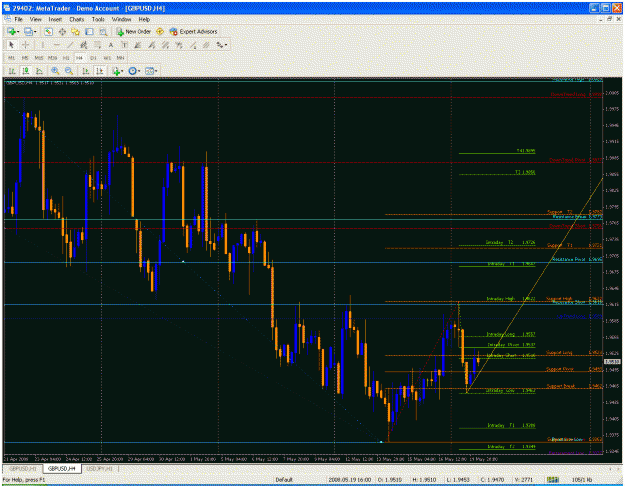The width and height of the screenshot is (625, 486).
Task: Zoom in on the chart
Action: [x=55, y=71]
